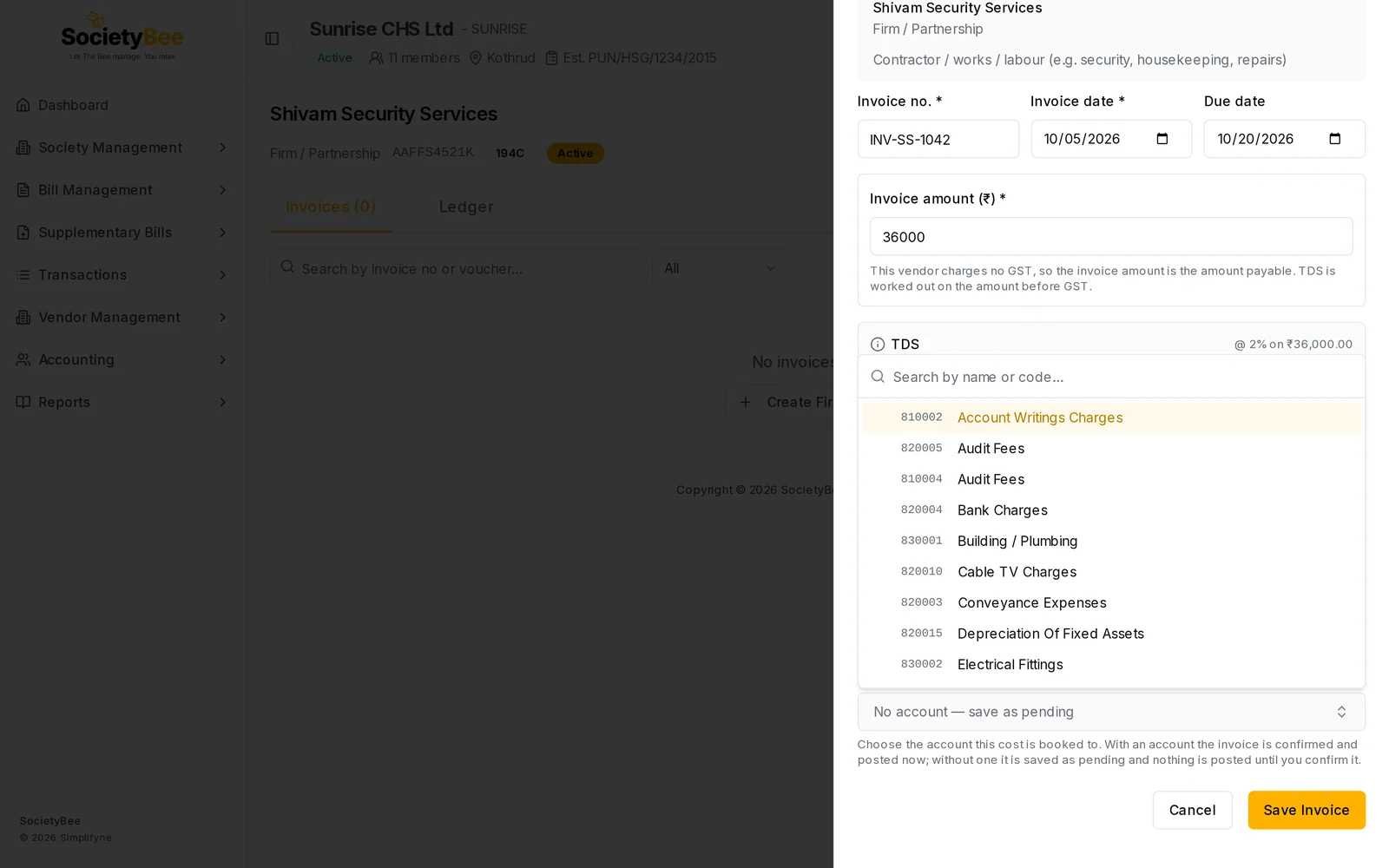Image resolution: width=1389 pixels, height=868 pixels.
Task: Click the Reports book icon
Action: click(x=23, y=402)
